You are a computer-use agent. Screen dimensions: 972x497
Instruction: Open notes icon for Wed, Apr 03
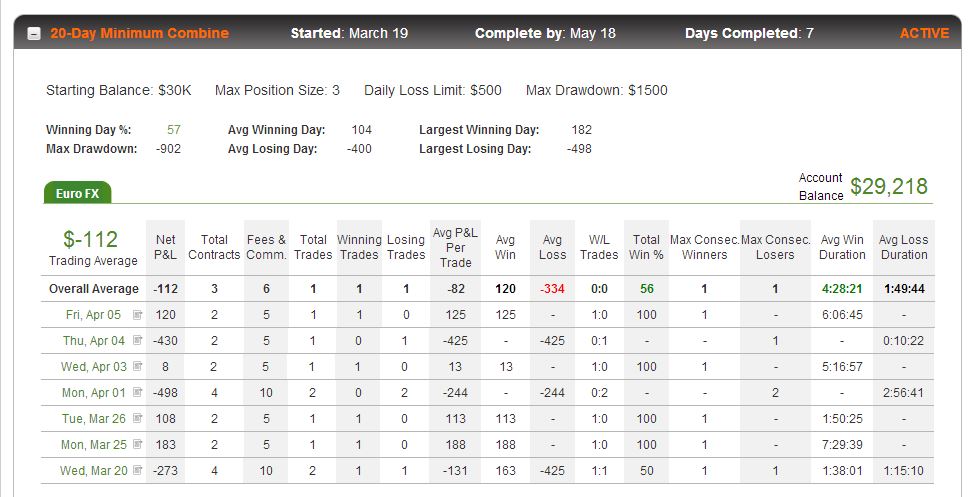point(138,366)
